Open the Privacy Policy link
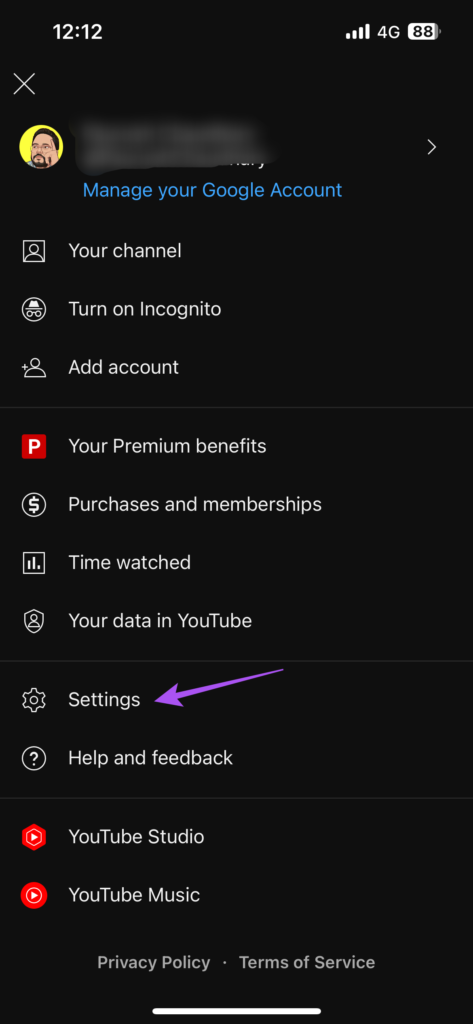This screenshot has height=1024, width=473. click(154, 963)
